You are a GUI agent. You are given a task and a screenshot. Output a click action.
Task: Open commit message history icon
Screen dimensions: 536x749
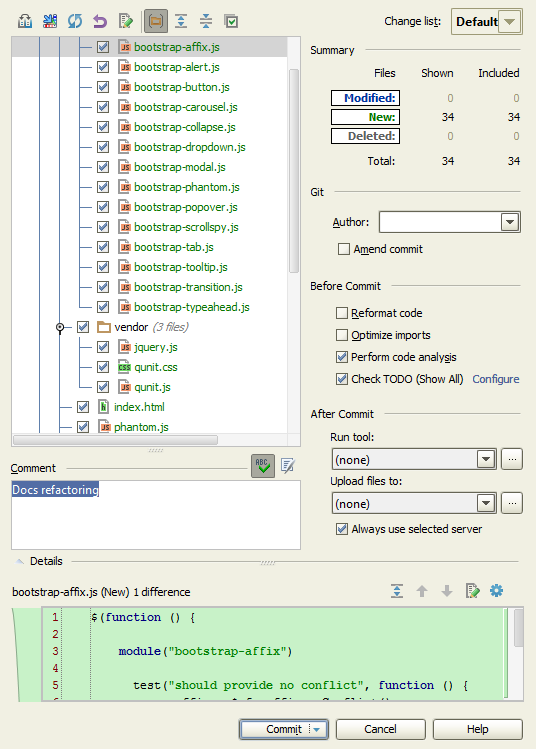pyautogui.click(x=288, y=466)
